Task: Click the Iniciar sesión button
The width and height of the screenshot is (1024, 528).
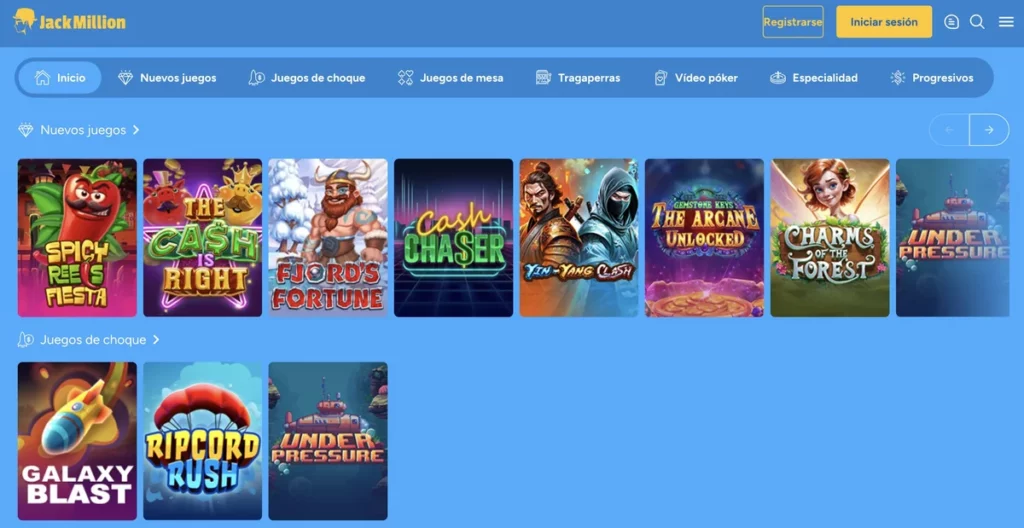Action: (x=884, y=22)
